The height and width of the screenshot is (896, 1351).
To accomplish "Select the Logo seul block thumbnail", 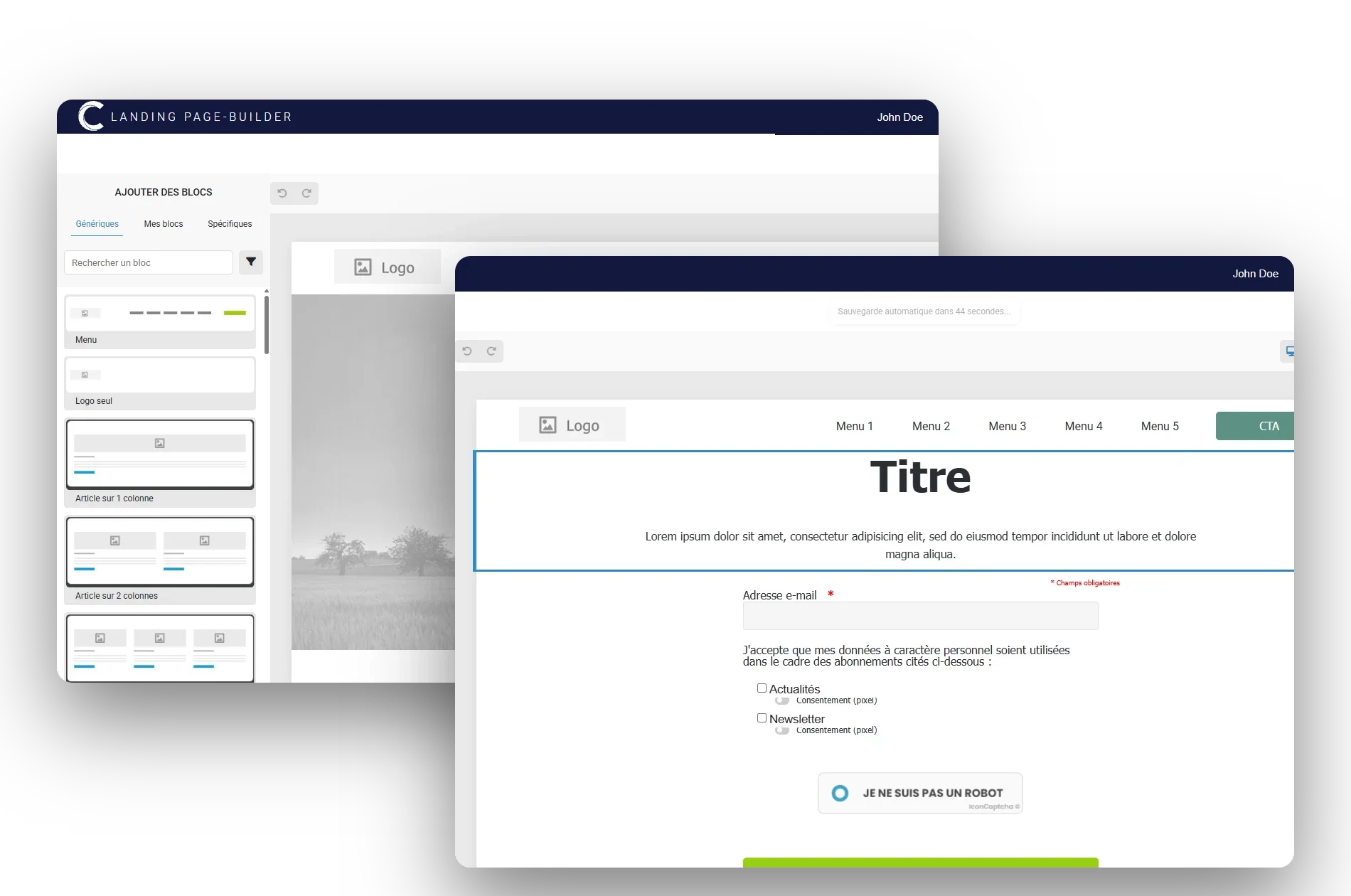I will (160, 383).
